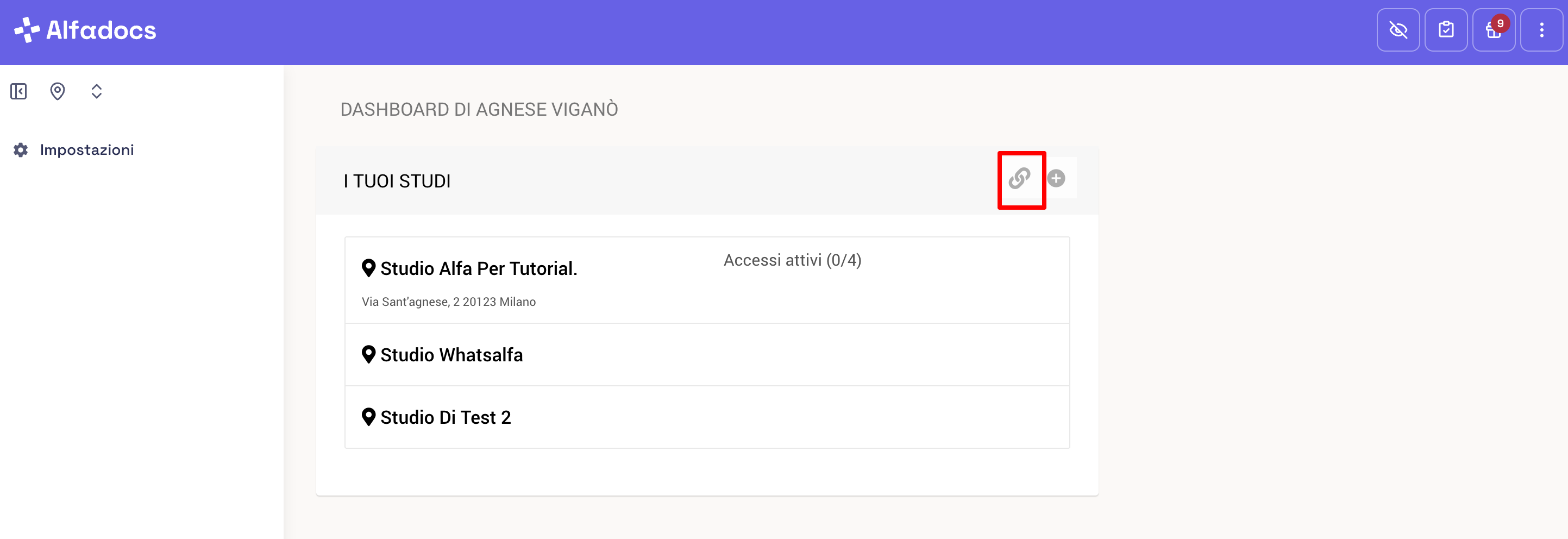The width and height of the screenshot is (1568, 539).
Task: Open Impostazioni from the sidebar
Action: 86,150
